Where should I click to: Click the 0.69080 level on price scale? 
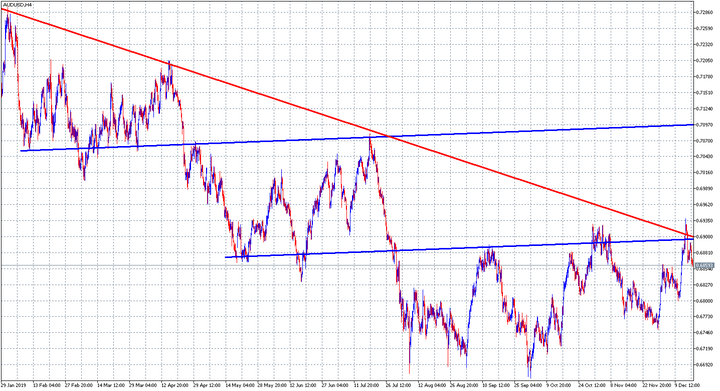(704, 237)
